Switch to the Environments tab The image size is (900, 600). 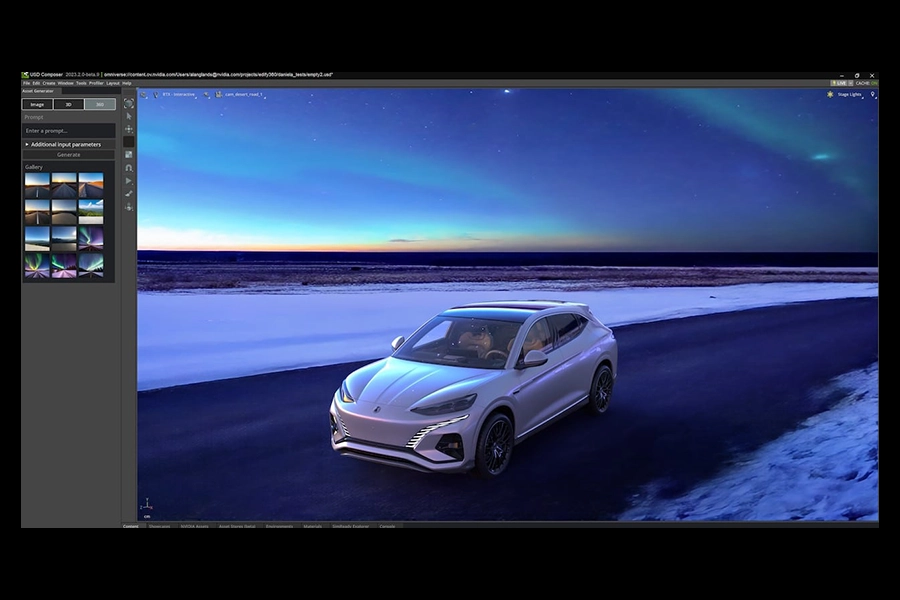[x=280, y=525]
